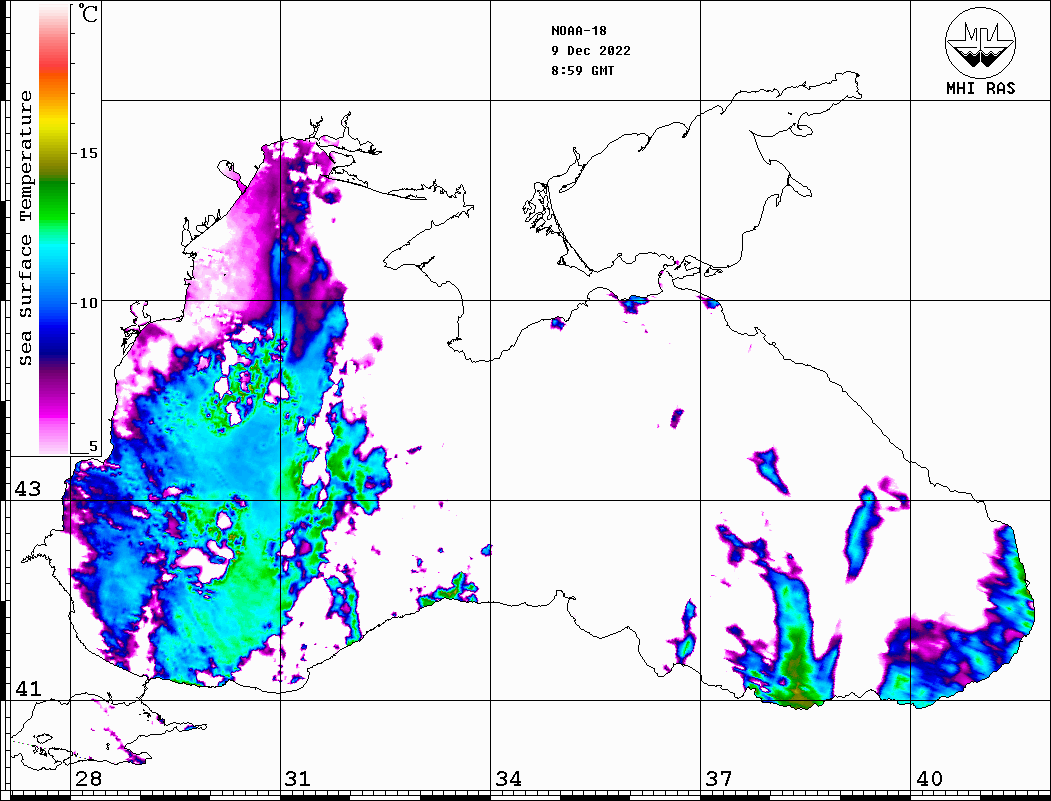This screenshot has width=1051, height=801.
Task: Click the latitude label 41
Action: click(x=28, y=688)
